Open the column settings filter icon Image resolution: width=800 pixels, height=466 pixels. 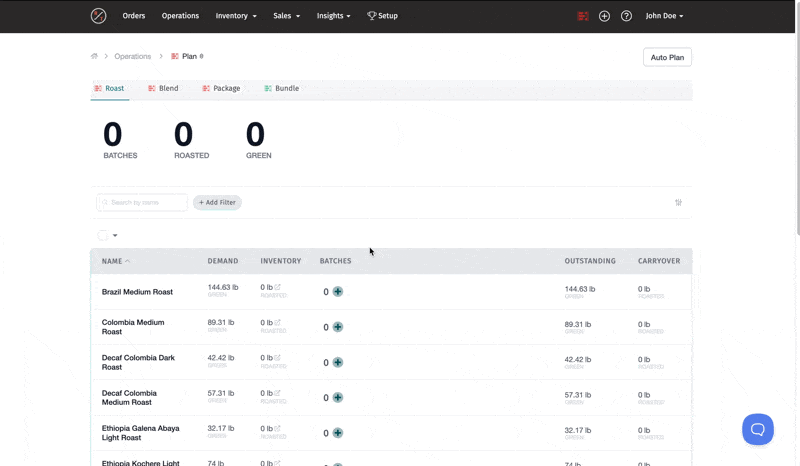tap(678, 203)
